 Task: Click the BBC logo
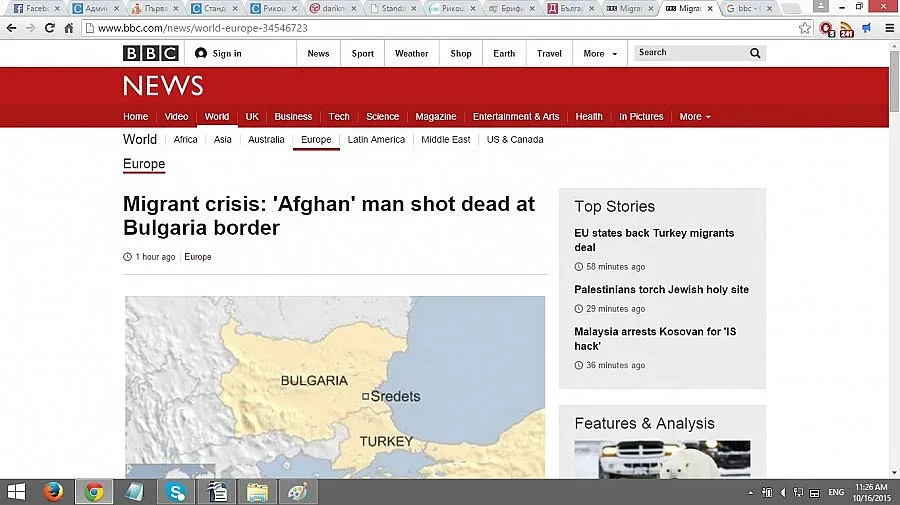tap(150, 53)
